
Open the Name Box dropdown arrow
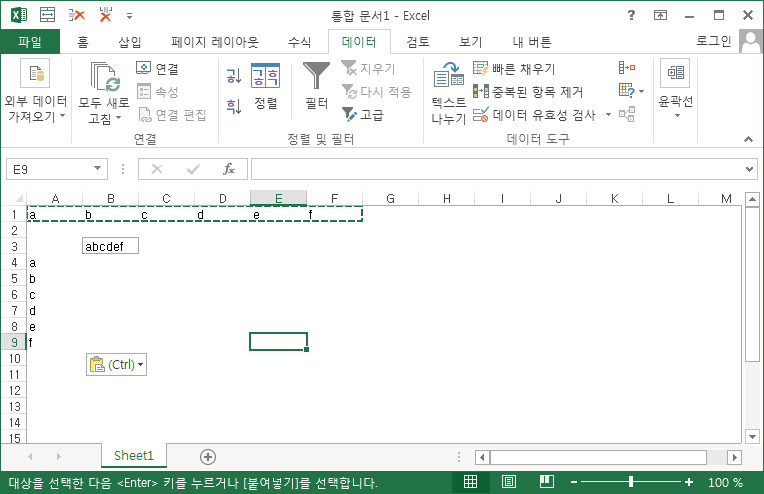tap(97, 169)
